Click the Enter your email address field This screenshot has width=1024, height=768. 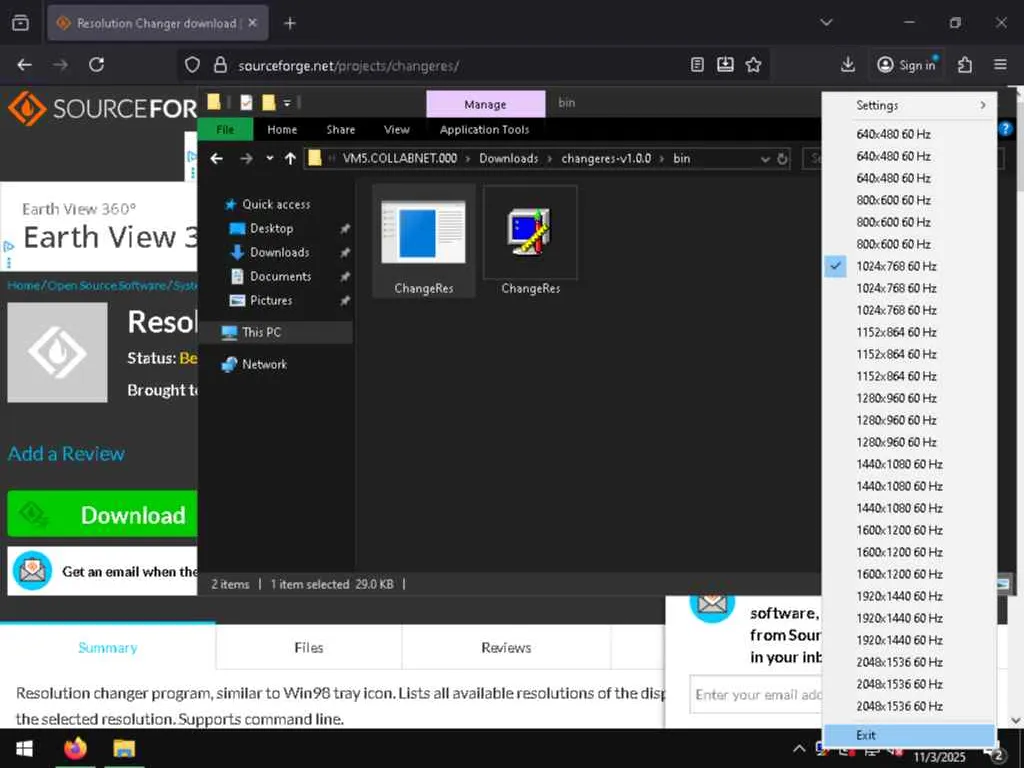point(756,694)
